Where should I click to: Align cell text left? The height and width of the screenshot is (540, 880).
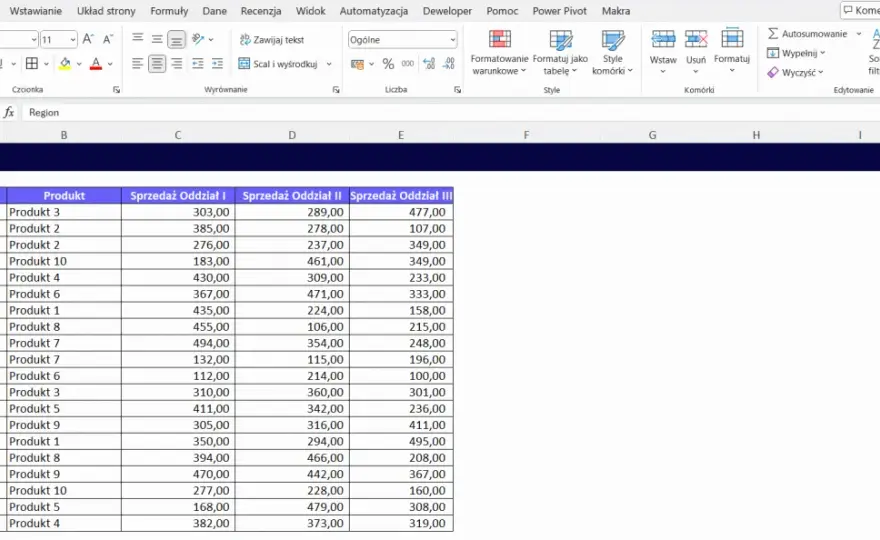tap(138, 64)
